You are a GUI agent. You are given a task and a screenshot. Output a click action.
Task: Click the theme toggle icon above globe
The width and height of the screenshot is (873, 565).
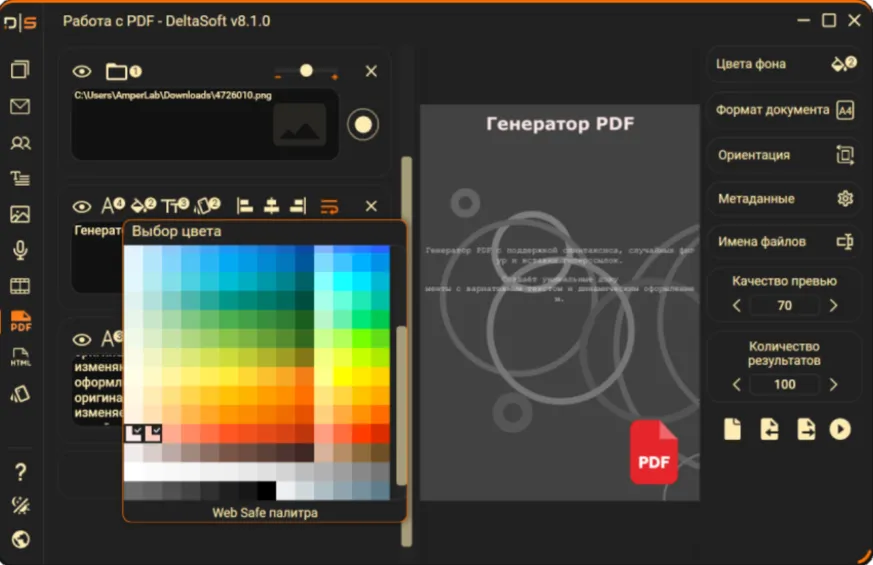click(x=21, y=505)
